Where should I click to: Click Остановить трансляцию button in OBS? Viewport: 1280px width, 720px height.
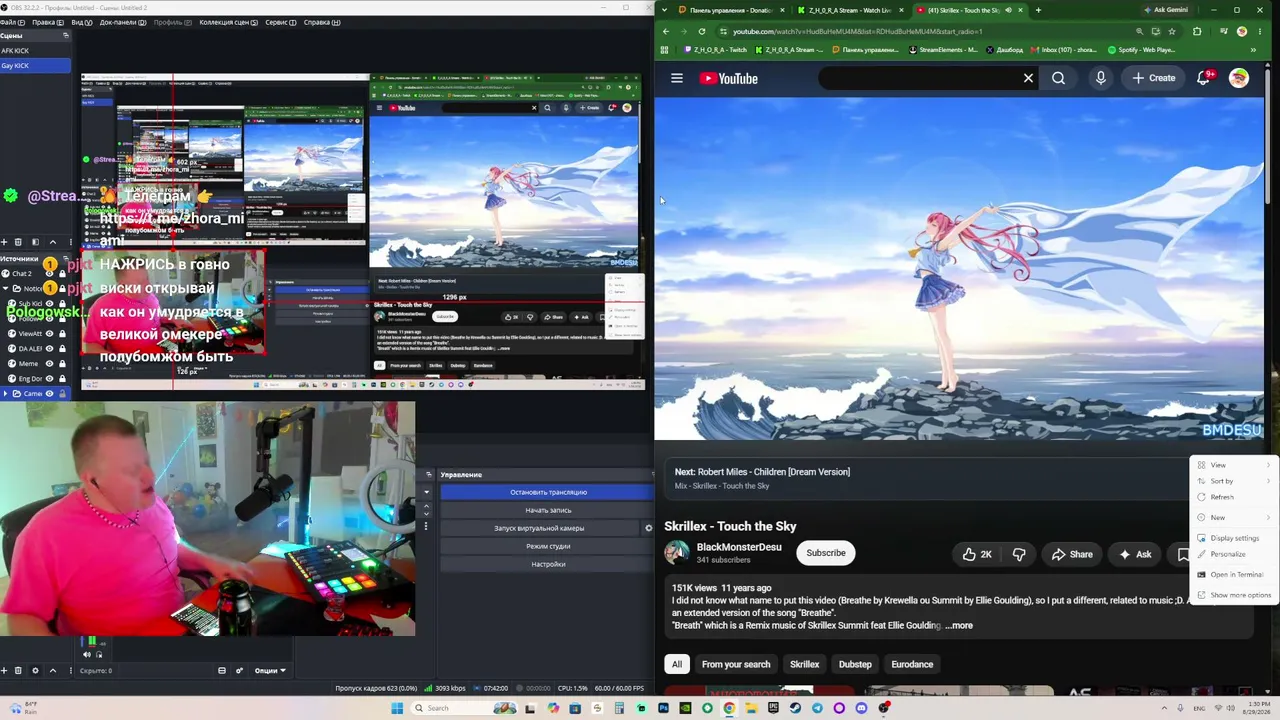(547, 492)
